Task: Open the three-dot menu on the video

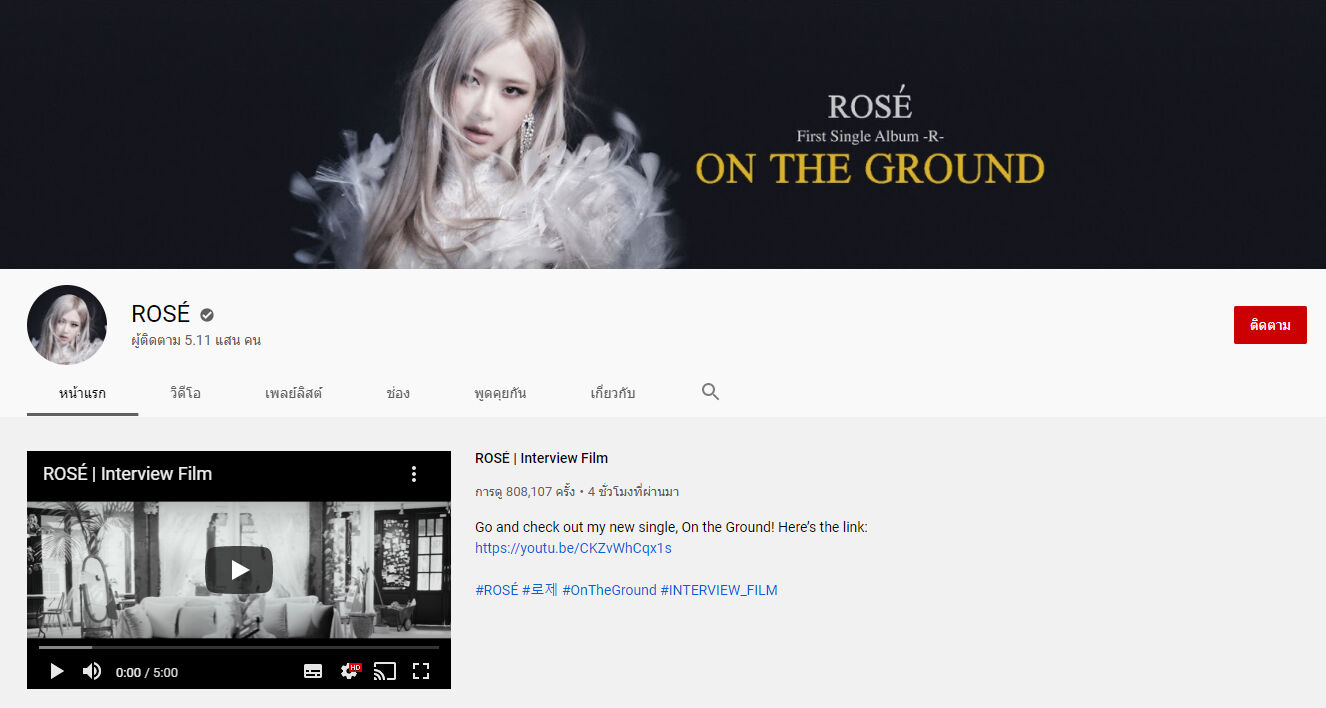Action: point(414,474)
